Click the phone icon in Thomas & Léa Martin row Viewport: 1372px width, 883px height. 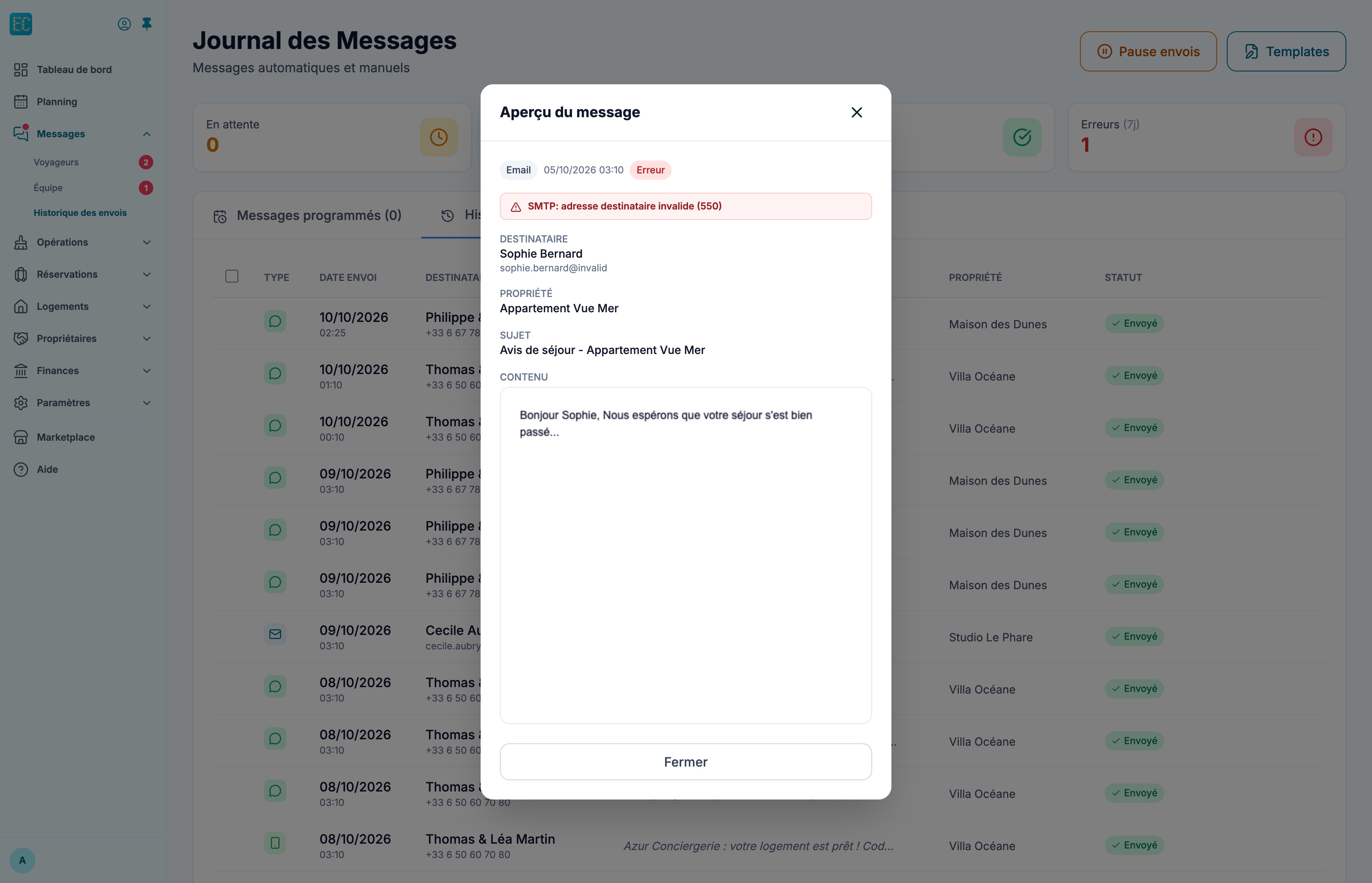point(275,843)
